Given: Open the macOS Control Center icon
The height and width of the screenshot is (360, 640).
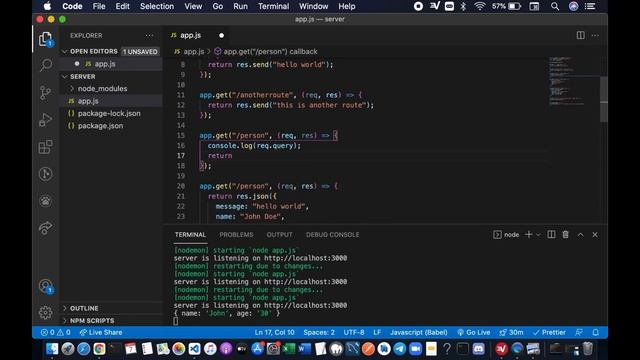Looking at the screenshot, I should click(590, 6).
